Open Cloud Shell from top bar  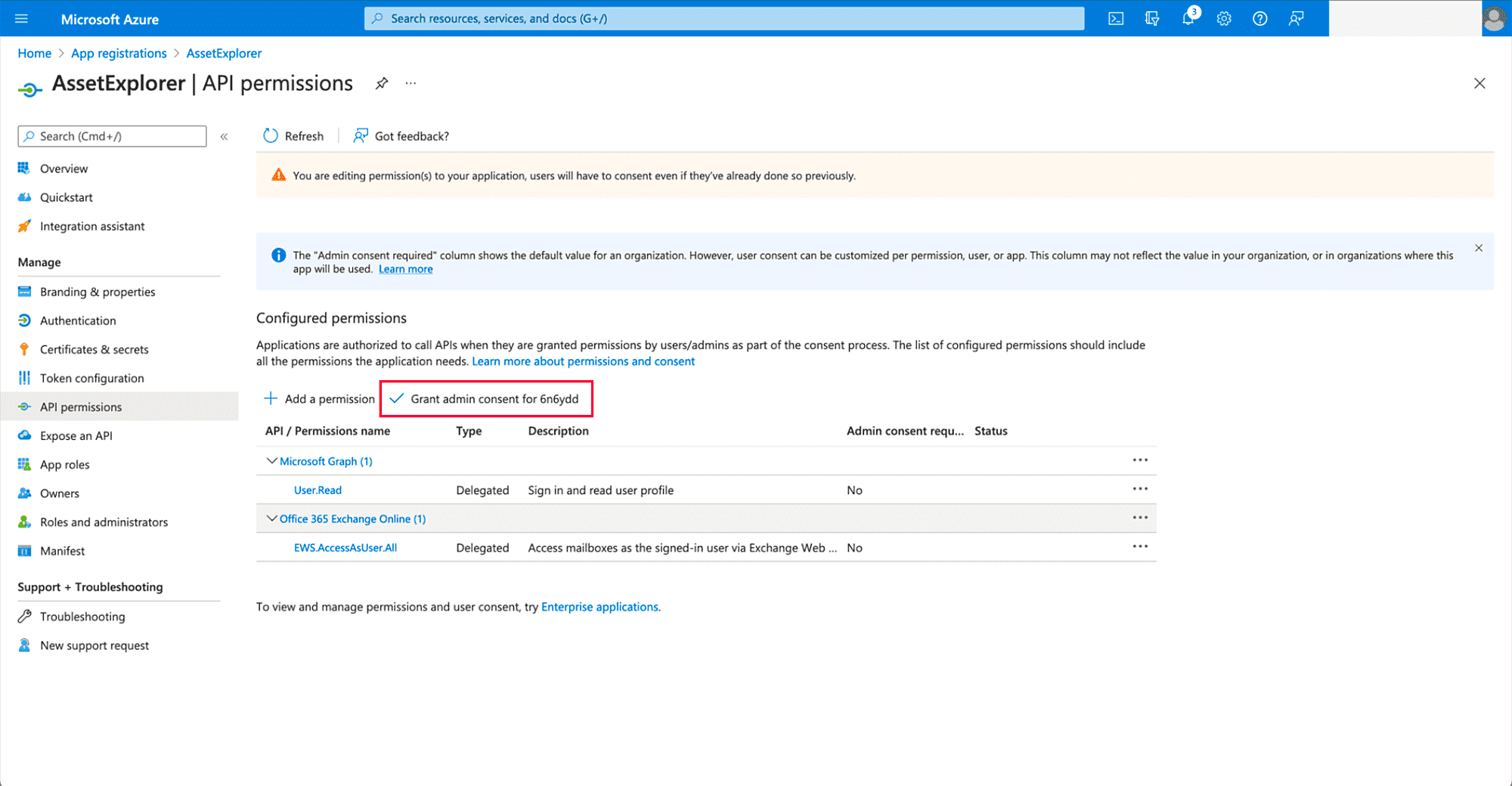[1116, 19]
